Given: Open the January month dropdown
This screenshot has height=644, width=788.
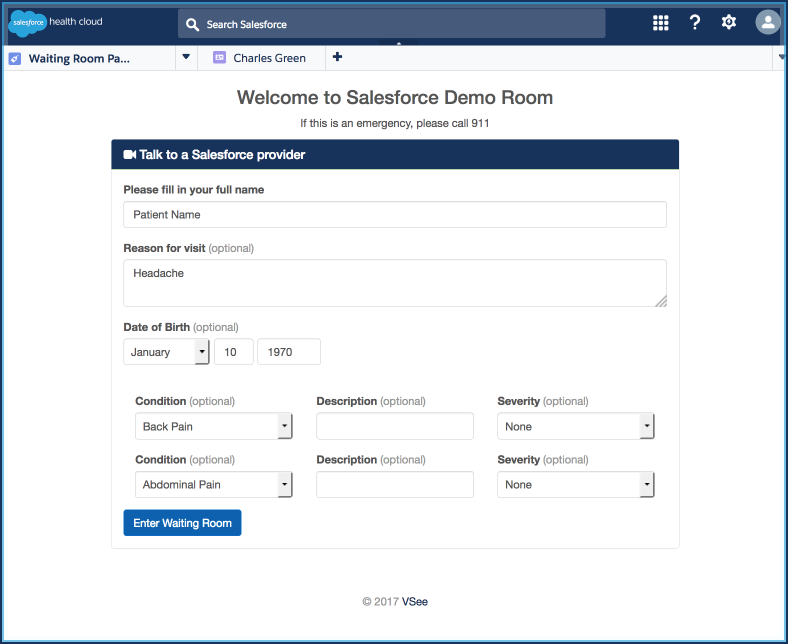Looking at the screenshot, I should point(166,352).
